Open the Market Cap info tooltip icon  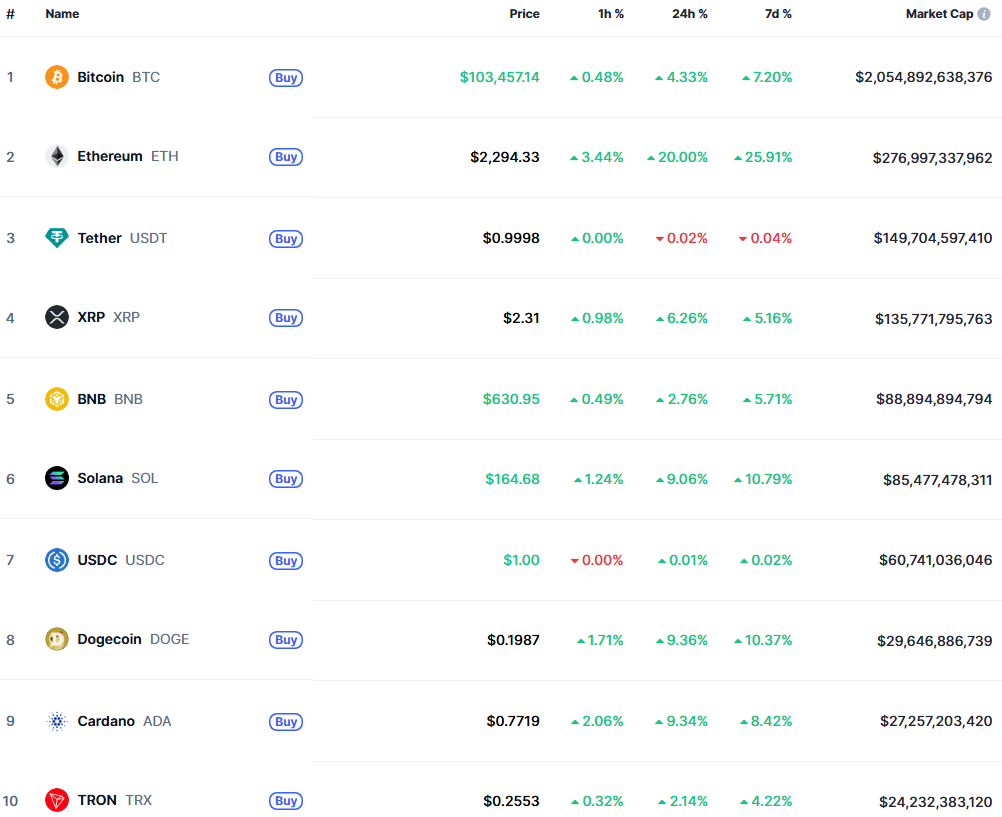pyautogui.click(x=984, y=14)
